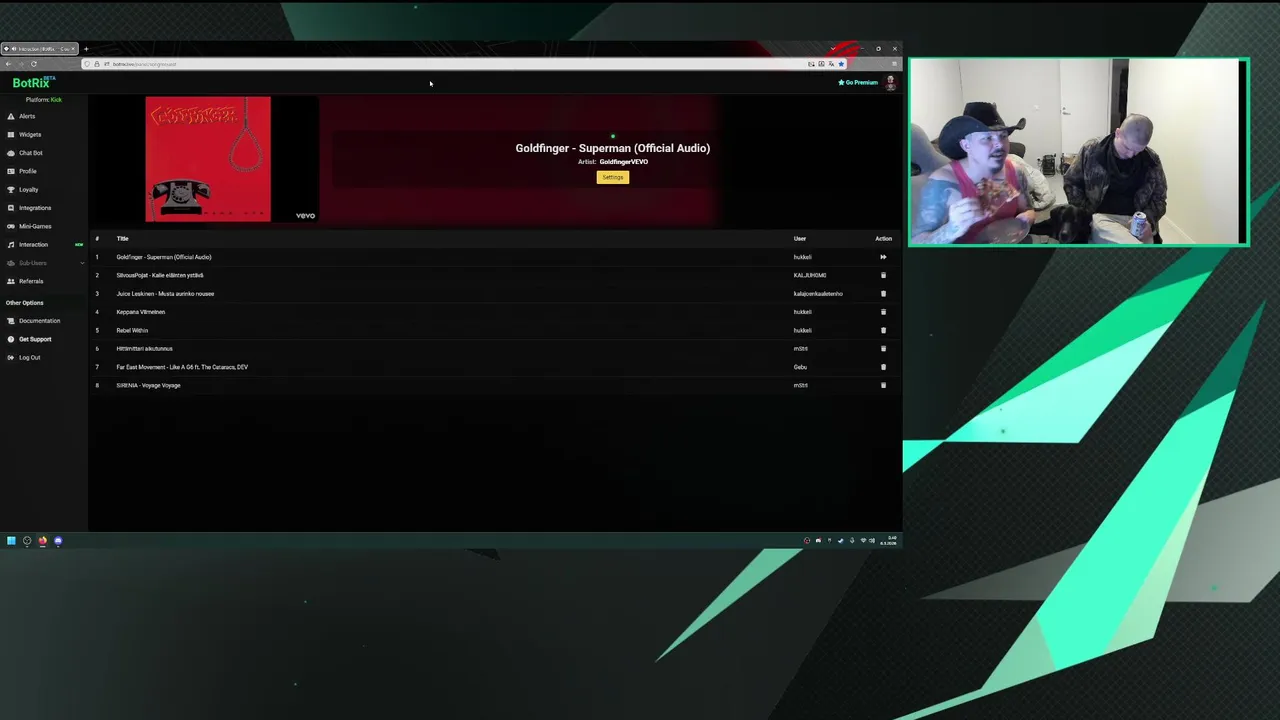
Task: Click 'Goldfinger - Superman (Official Audio)' row title
Action: point(164,257)
